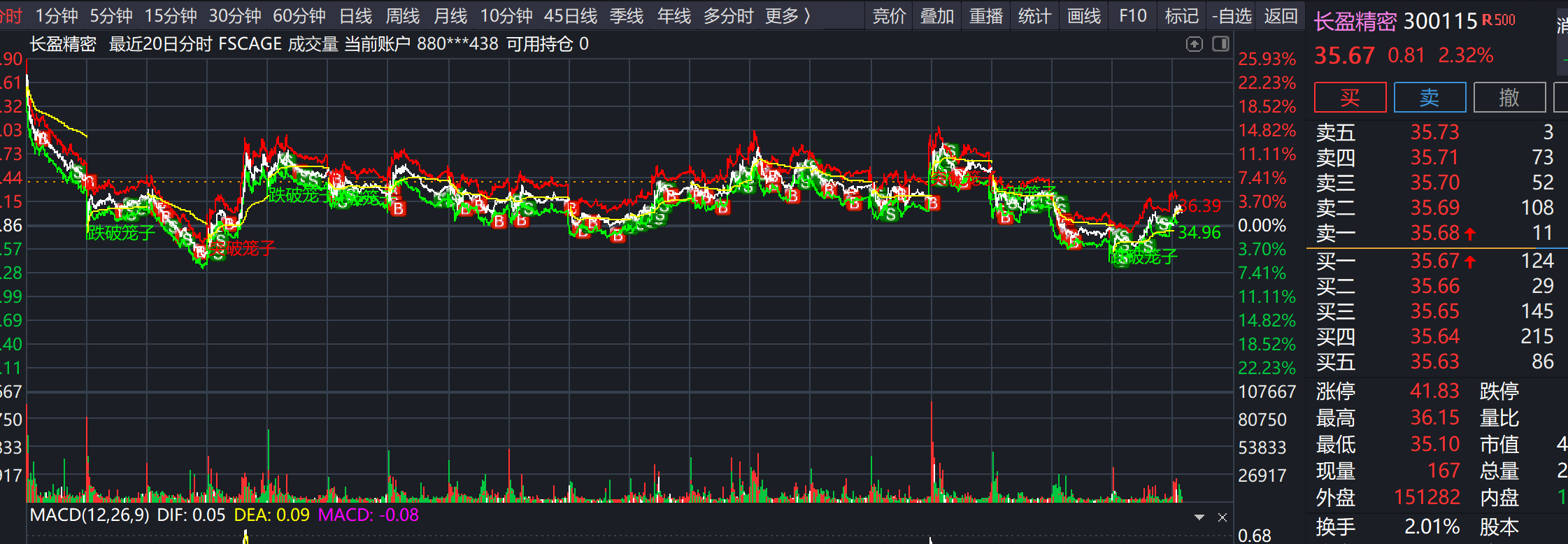Open the 多分时 multi-day view
Viewport: 1568px width, 544px height.
(729, 15)
